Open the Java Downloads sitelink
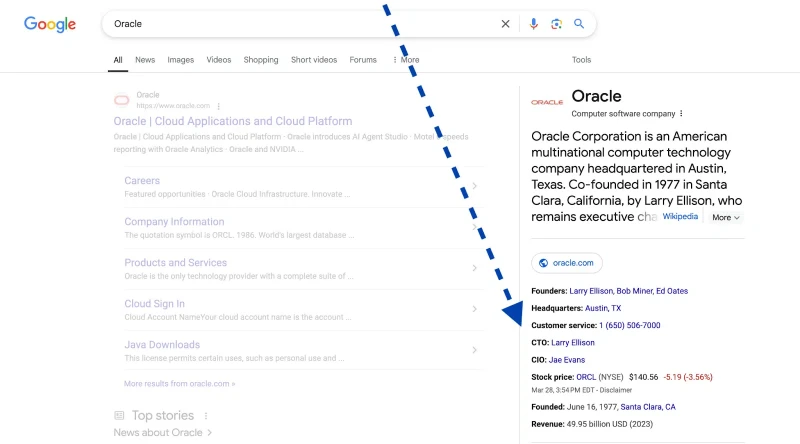800x444 pixels. [x=162, y=345]
